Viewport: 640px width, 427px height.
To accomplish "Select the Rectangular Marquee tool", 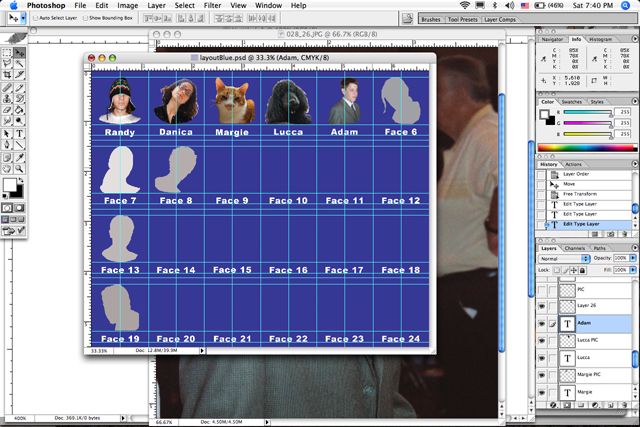I will pos(7,53).
